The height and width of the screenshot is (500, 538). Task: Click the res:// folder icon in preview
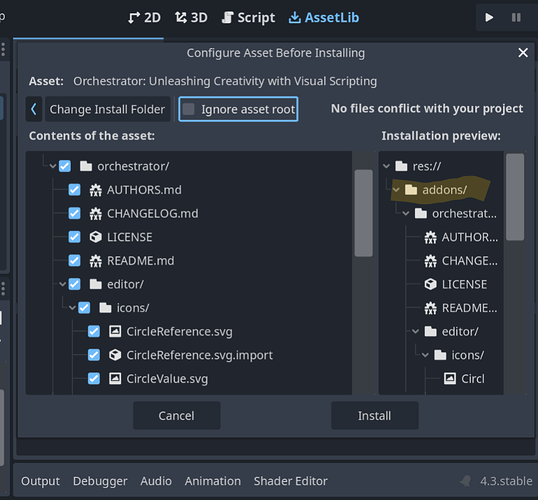(401, 166)
